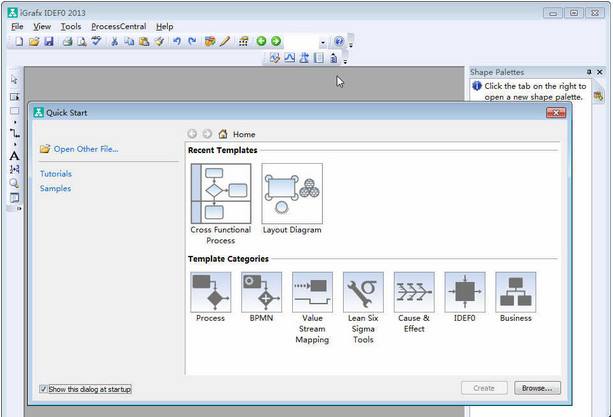Open the Cause & Effect category

tap(414, 302)
